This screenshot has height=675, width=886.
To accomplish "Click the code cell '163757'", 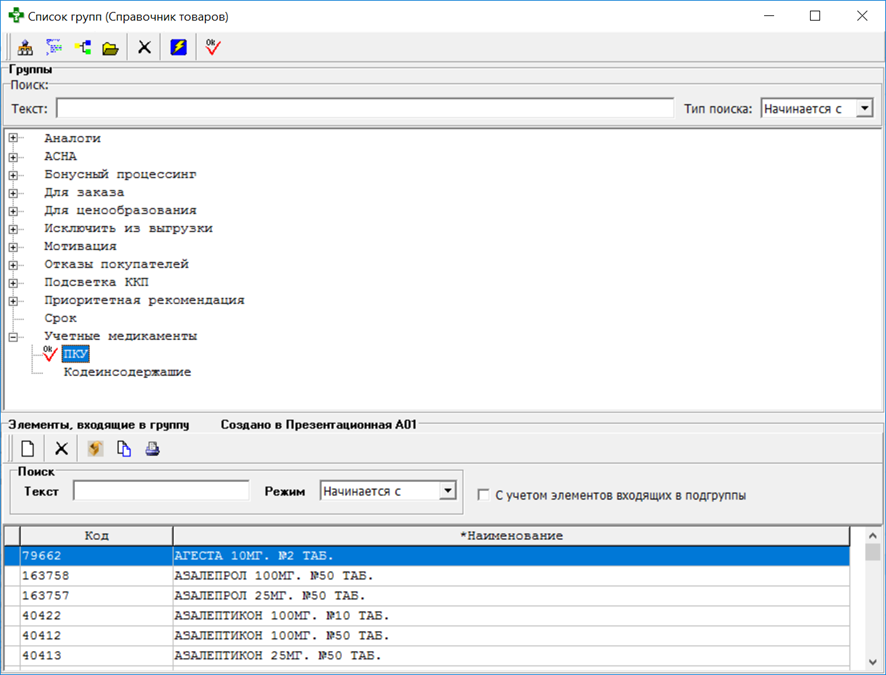I will 97,595.
